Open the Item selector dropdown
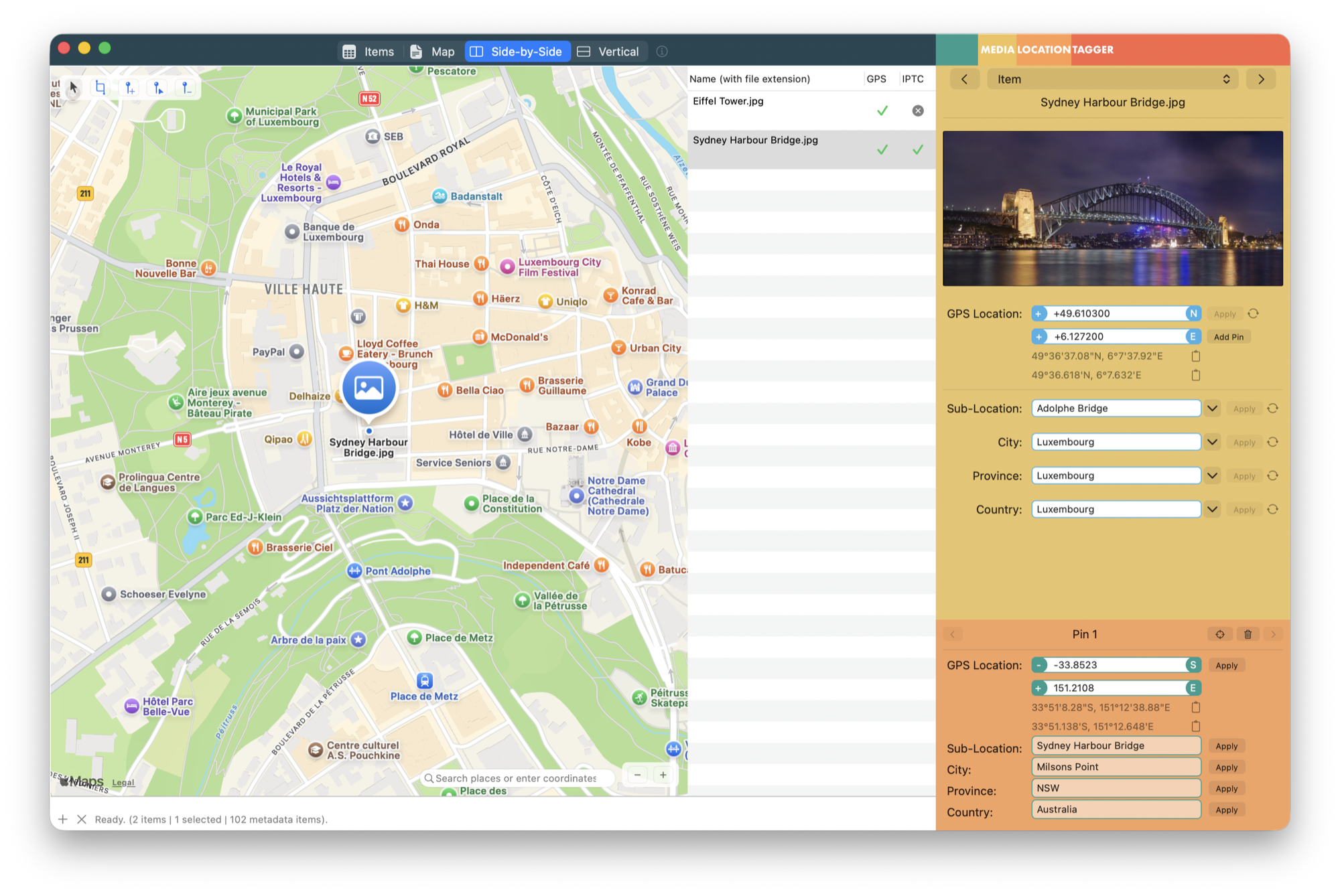This screenshot has height=896, width=1340. click(x=1113, y=79)
